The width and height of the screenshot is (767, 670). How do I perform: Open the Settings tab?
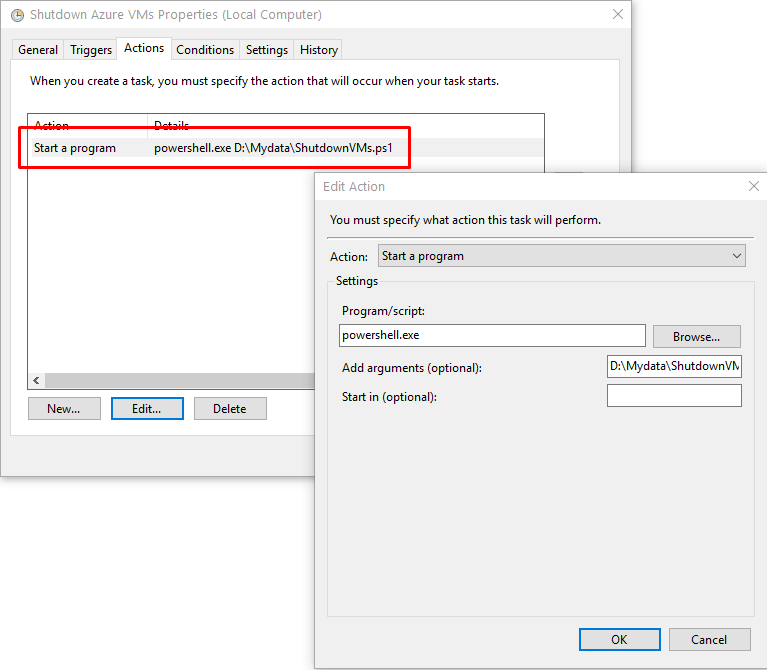click(267, 49)
